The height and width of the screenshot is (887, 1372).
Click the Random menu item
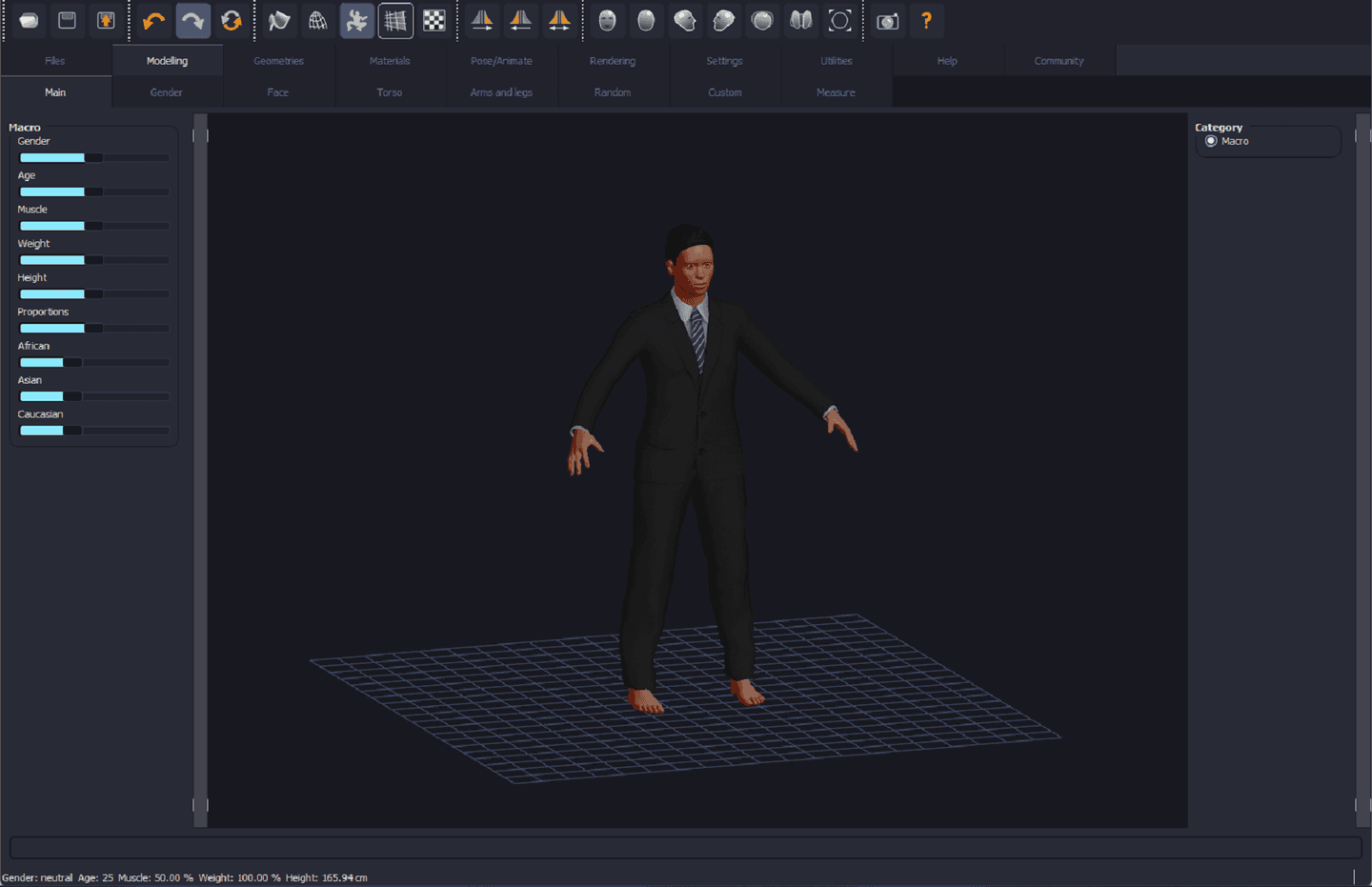tap(613, 91)
